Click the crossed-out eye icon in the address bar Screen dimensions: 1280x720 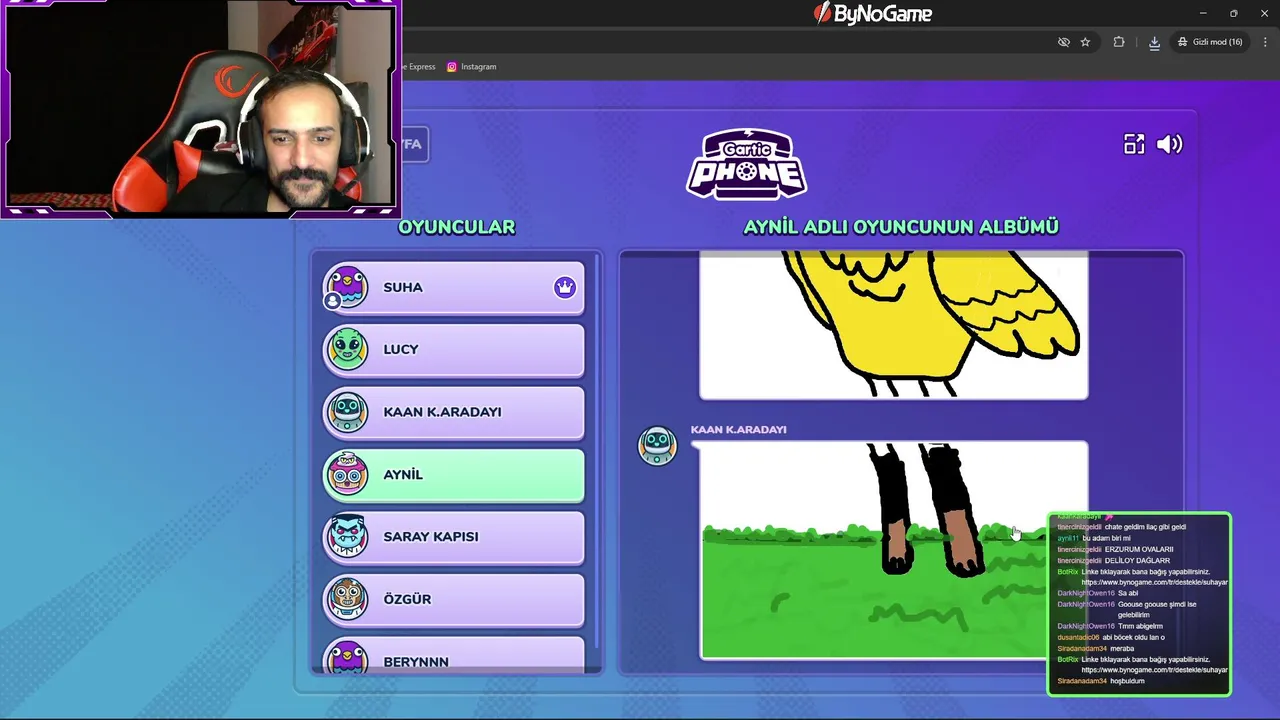[x=1064, y=42]
